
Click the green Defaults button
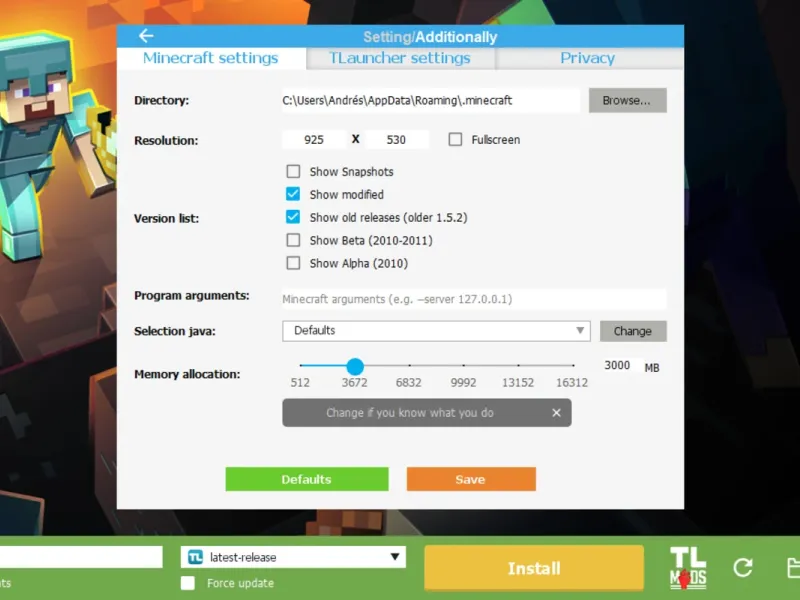pos(307,479)
